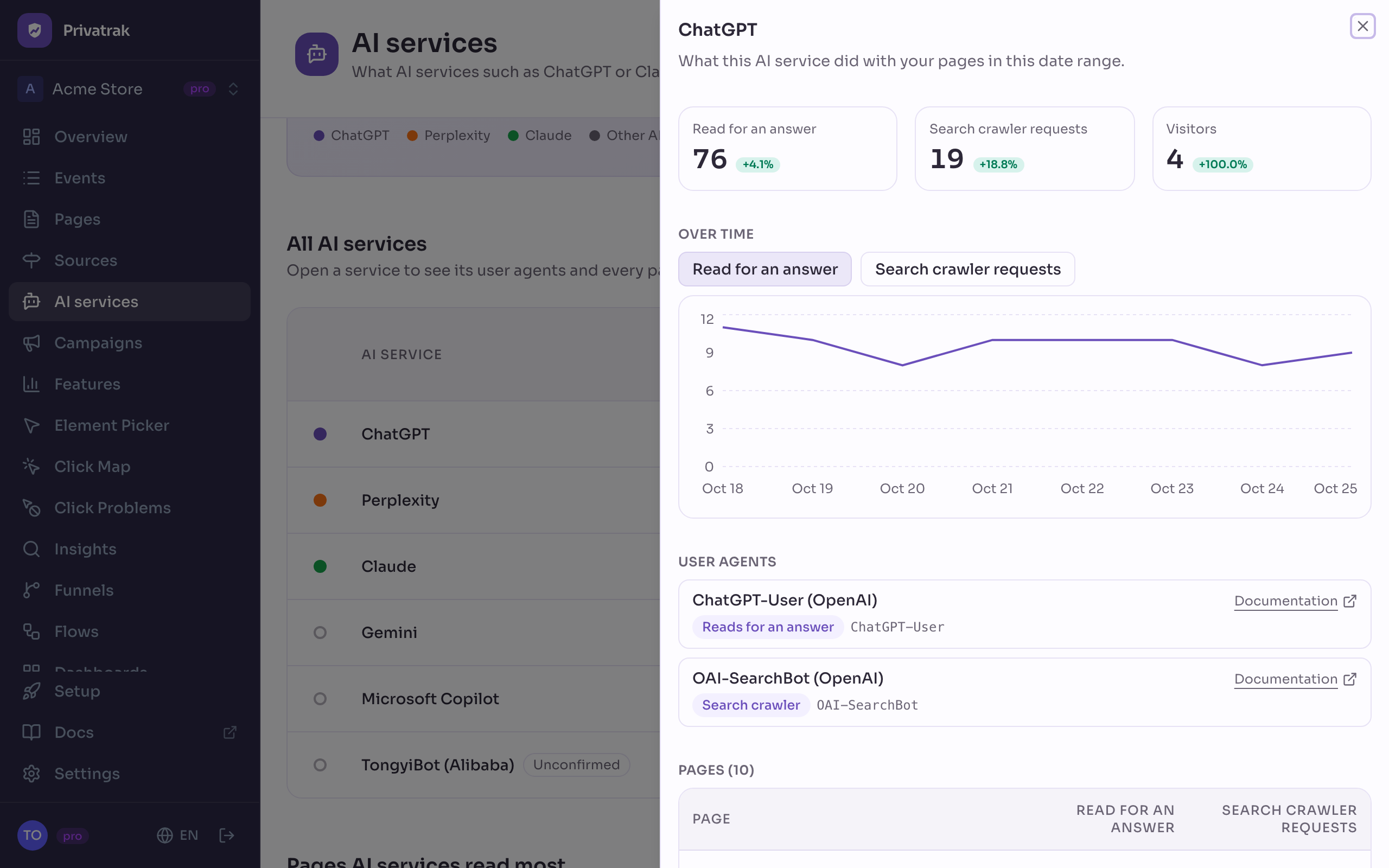Click the Read for an answer 76 card

click(787, 149)
